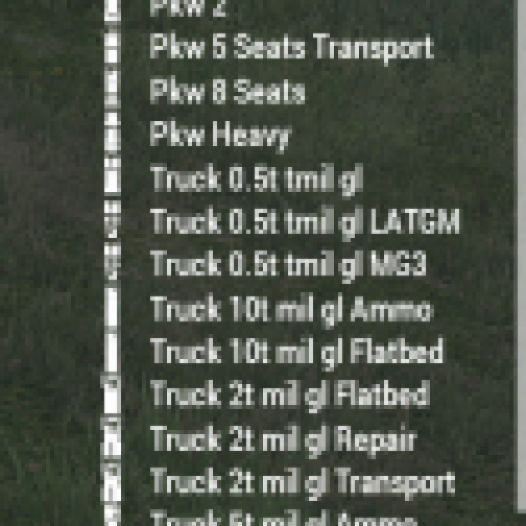The image size is (526, 526).
Task: Pick Truck 0.5t tmil gl LATGM
Action: tap(305, 221)
